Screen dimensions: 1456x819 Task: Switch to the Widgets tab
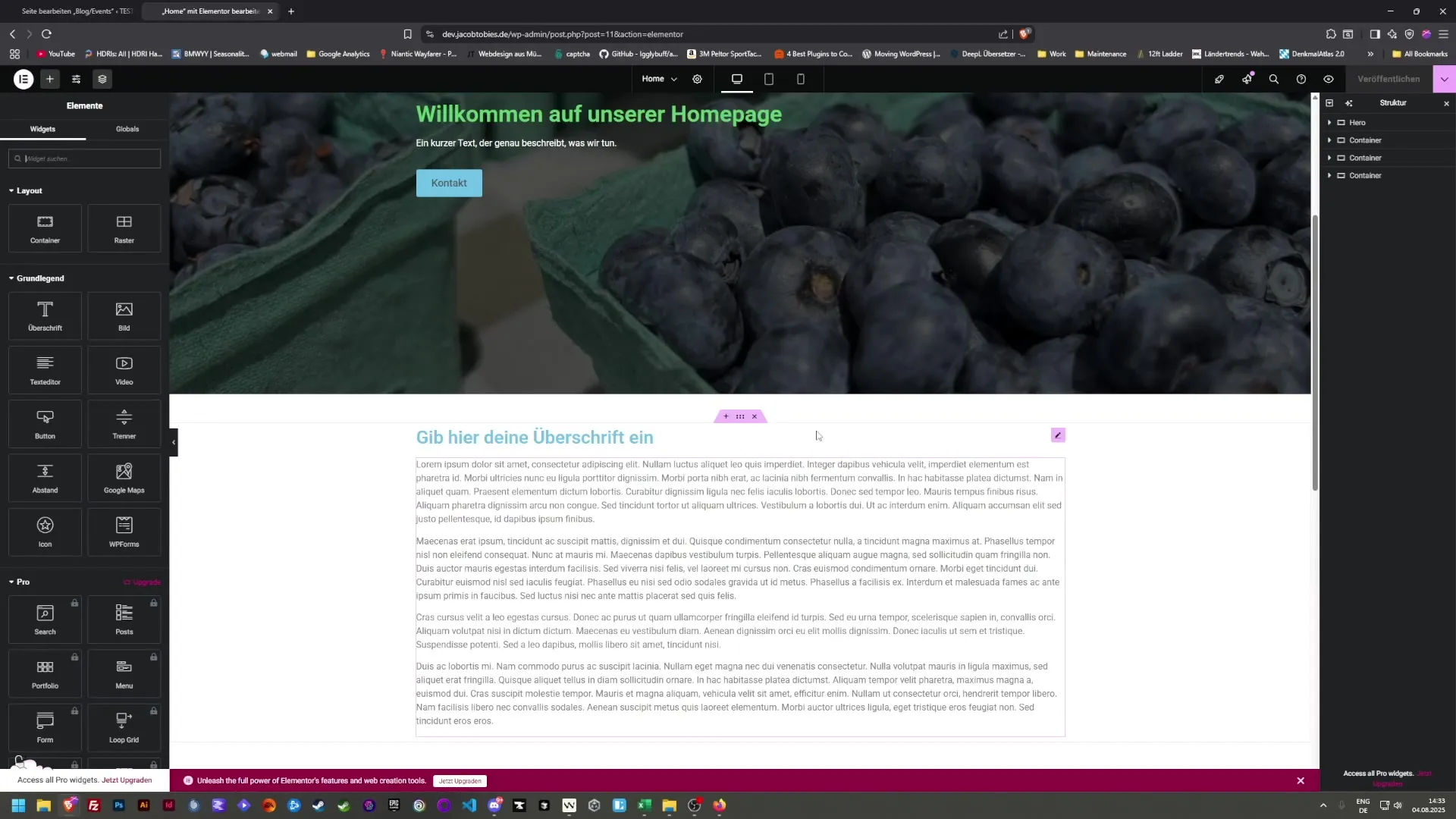(x=42, y=129)
